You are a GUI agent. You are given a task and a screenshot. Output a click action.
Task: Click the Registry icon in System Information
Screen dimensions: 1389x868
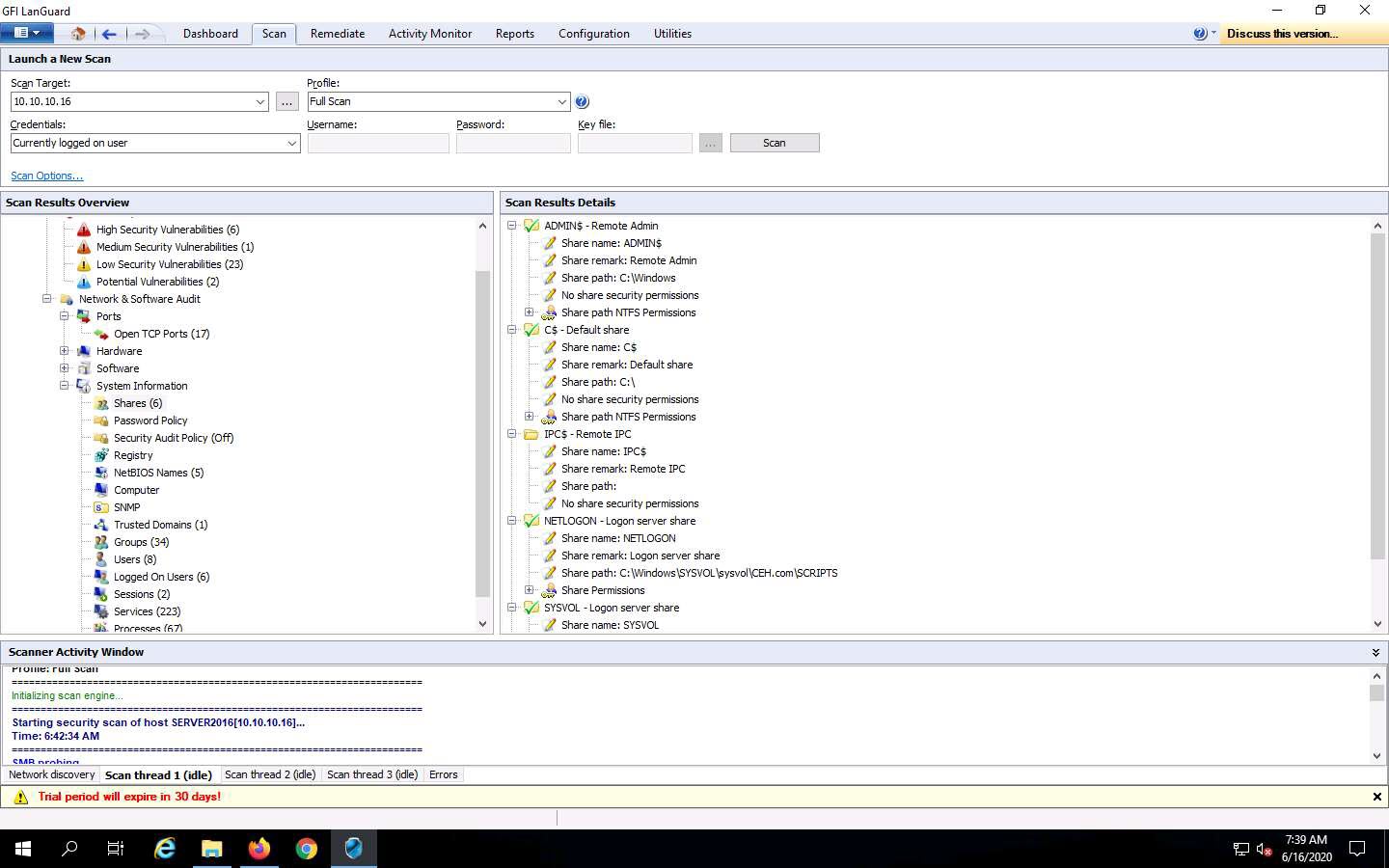(101, 455)
